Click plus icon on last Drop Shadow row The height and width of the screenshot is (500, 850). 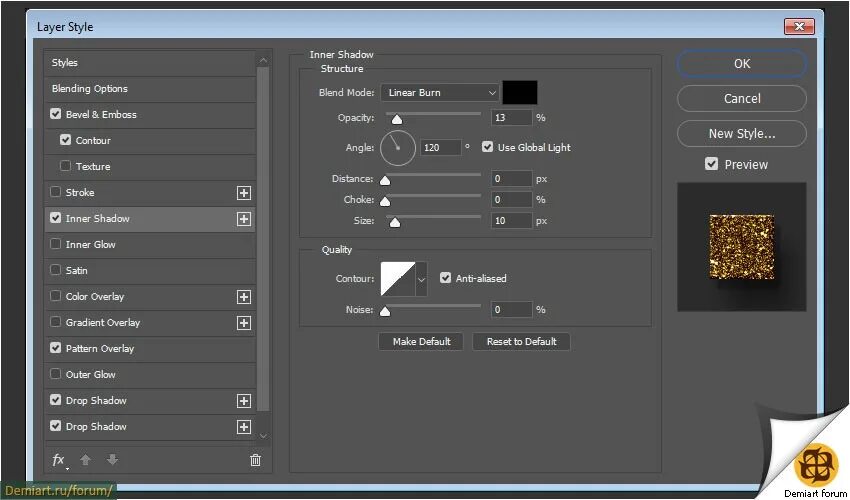pyautogui.click(x=244, y=427)
